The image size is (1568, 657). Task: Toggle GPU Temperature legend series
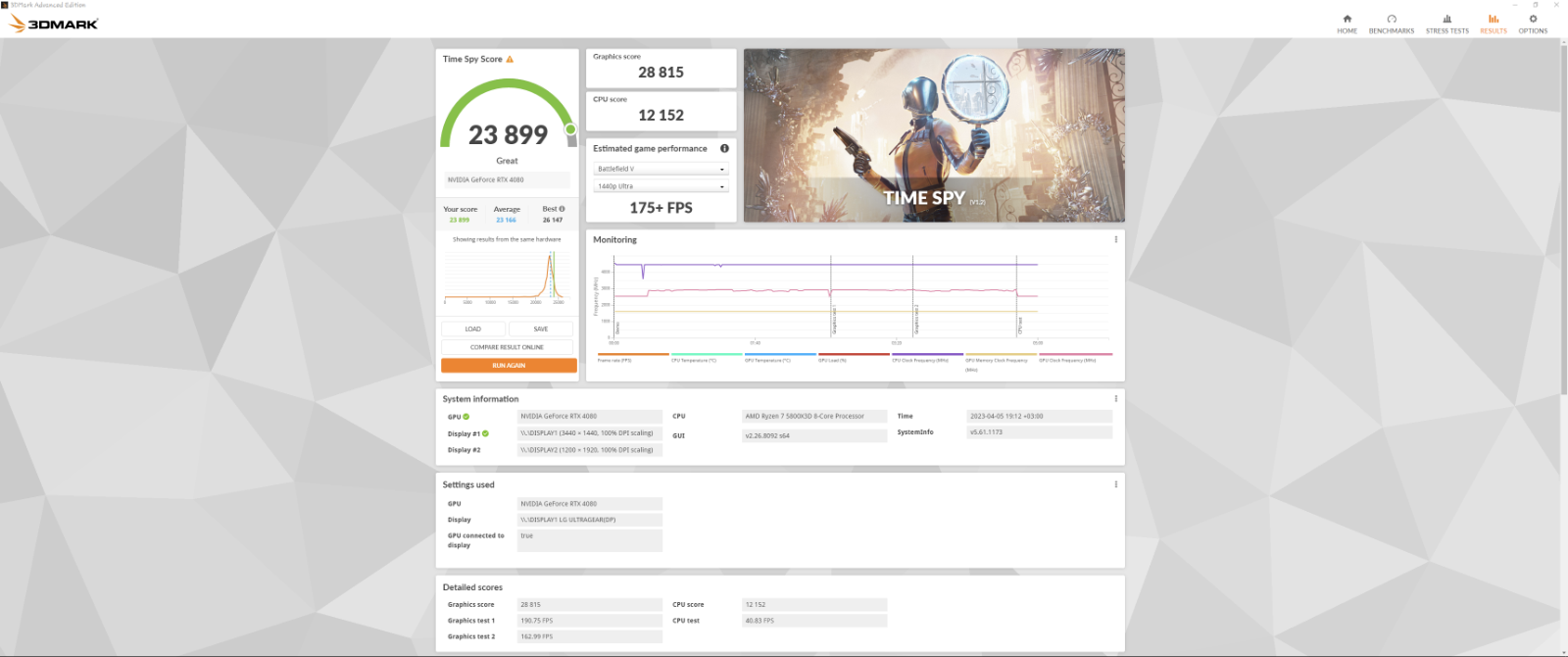pos(779,357)
